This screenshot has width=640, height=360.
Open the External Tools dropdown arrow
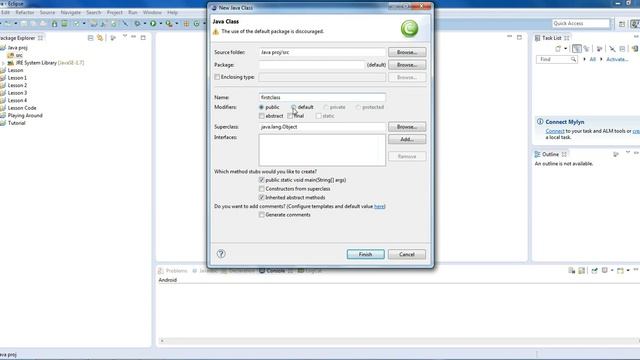176,24
